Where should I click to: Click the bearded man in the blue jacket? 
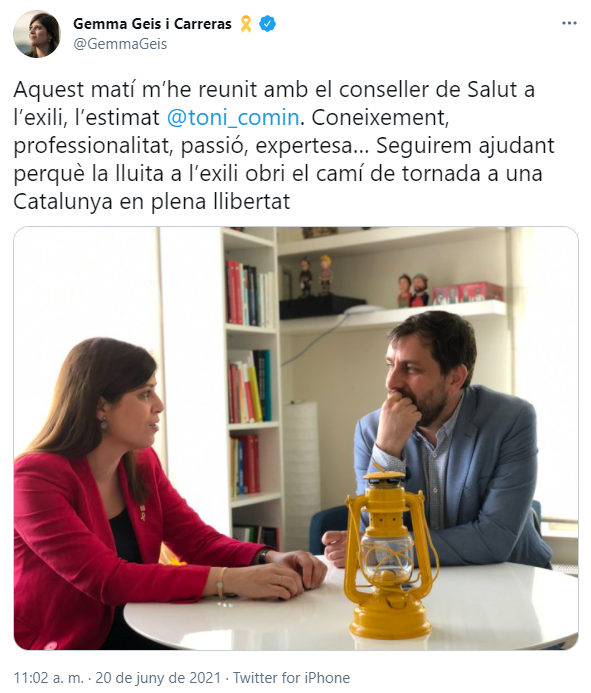pos(442,442)
